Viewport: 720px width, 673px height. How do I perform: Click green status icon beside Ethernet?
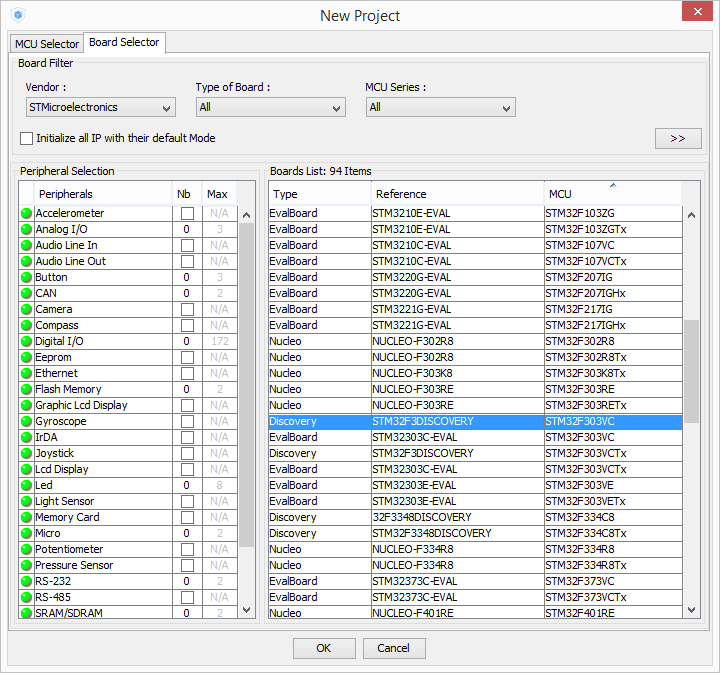(27, 374)
